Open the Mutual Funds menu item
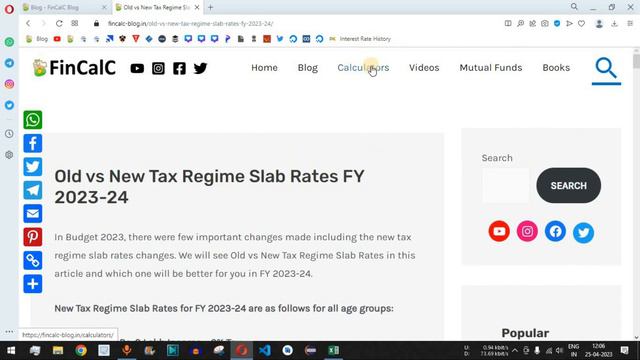Viewport: 640px width, 360px height. tap(491, 68)
